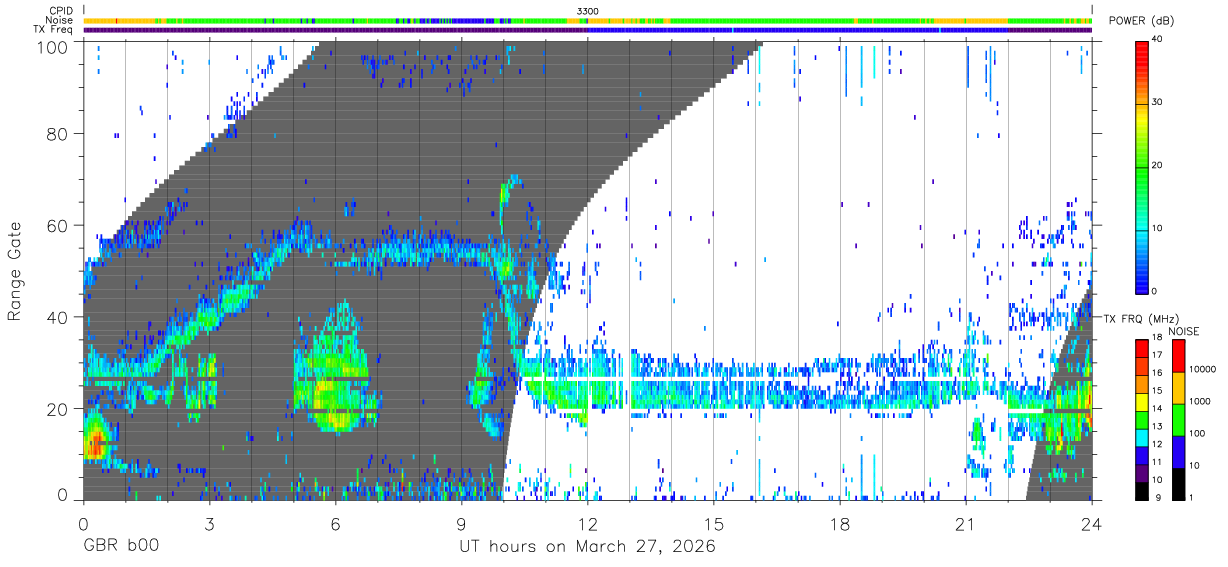Click the 1000 tick on noise scale
The image size is (1228, 567).
1200,403
